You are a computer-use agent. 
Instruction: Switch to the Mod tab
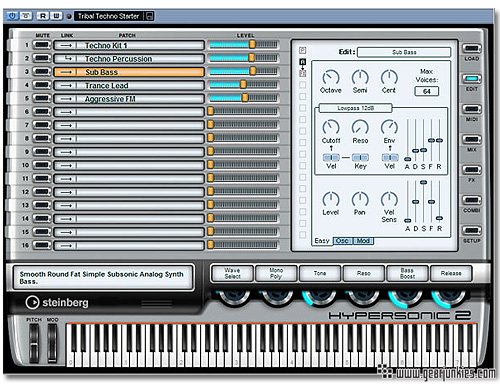[x=363, y=241]
